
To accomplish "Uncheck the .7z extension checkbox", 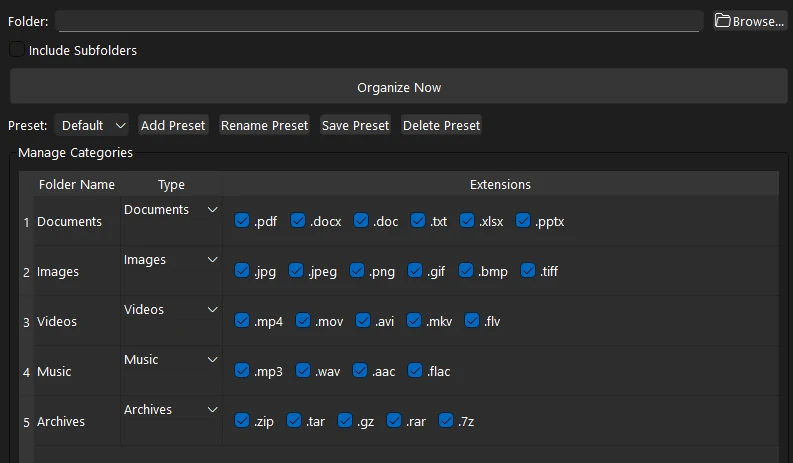I will [x=446, y=420].
